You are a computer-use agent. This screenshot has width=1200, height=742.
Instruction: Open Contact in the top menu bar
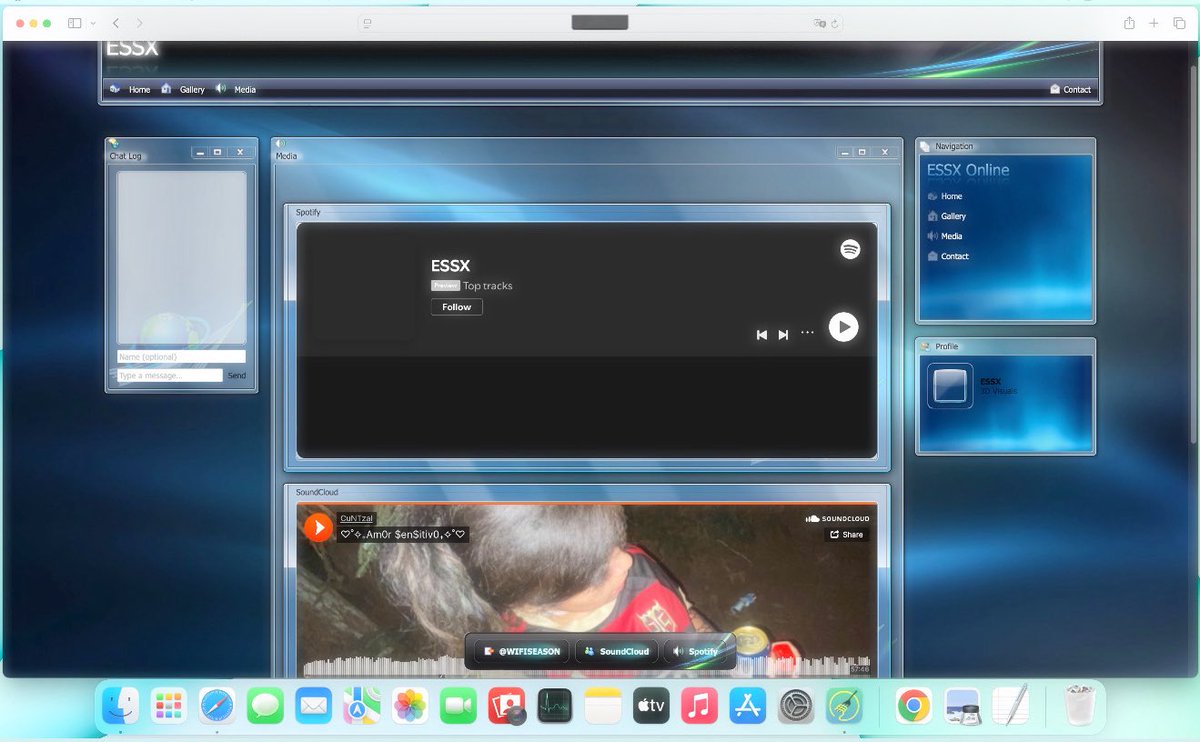(x=1070, y=89)
